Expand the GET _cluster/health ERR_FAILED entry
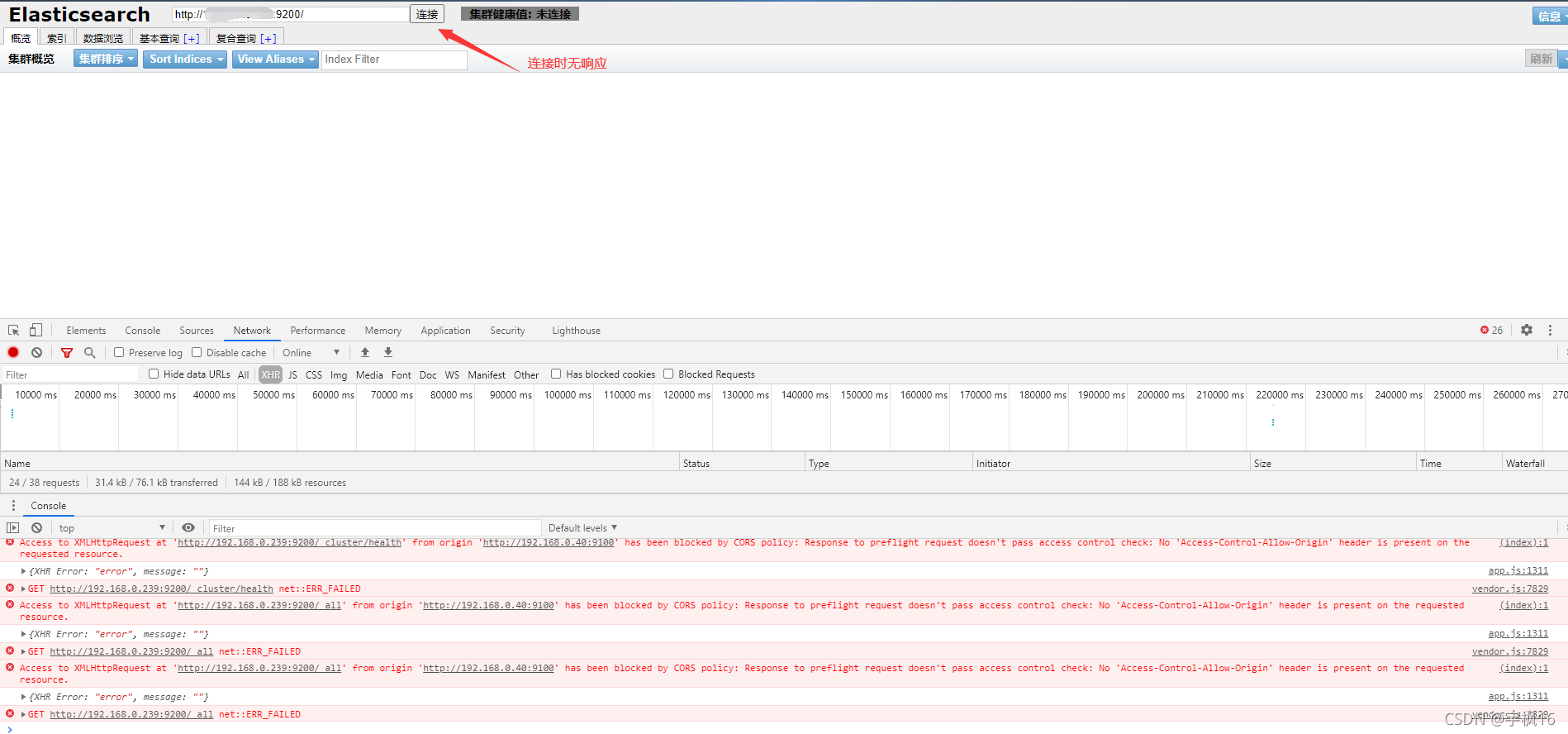Image resolution: width=1568 pixels, height=734 pixels. tap(23, 589)
